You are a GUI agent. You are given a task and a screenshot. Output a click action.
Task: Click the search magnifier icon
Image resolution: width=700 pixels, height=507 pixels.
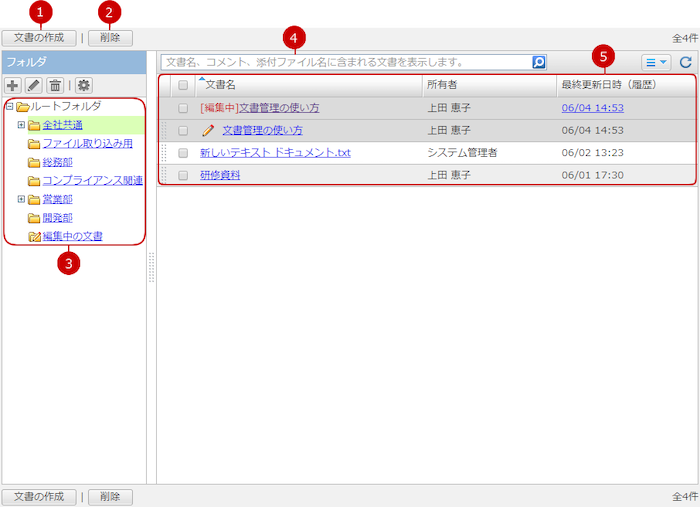539,62
